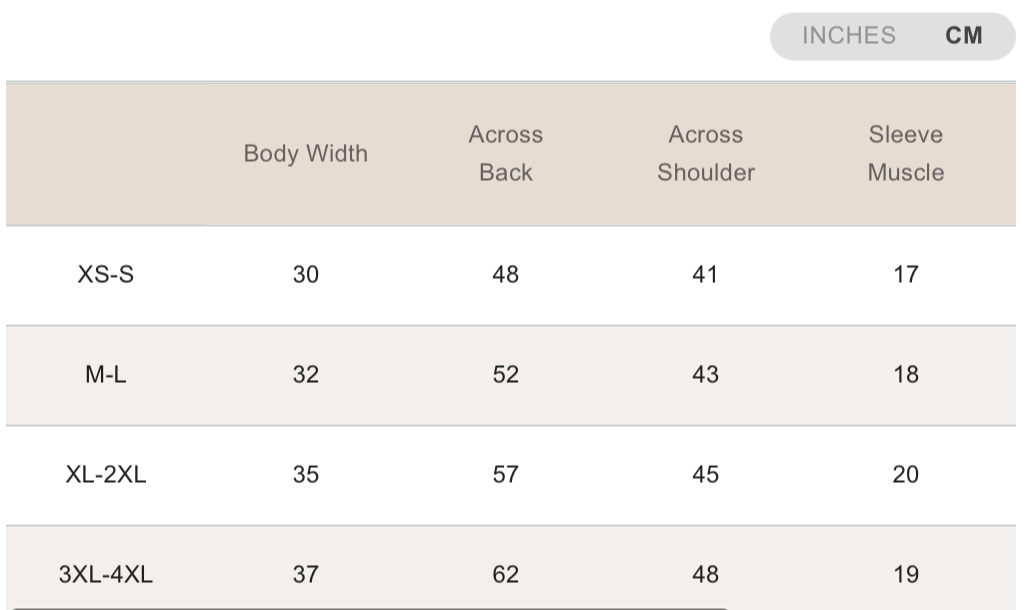This screenshot has width=1032, height=610.
Task: Switch units to INCHES
Action: point(848,36)
